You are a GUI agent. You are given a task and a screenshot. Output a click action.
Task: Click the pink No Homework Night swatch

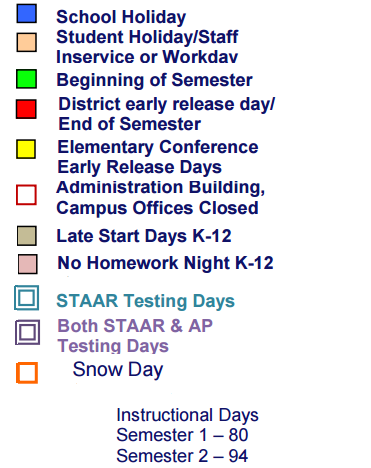(x=28, y=264)
